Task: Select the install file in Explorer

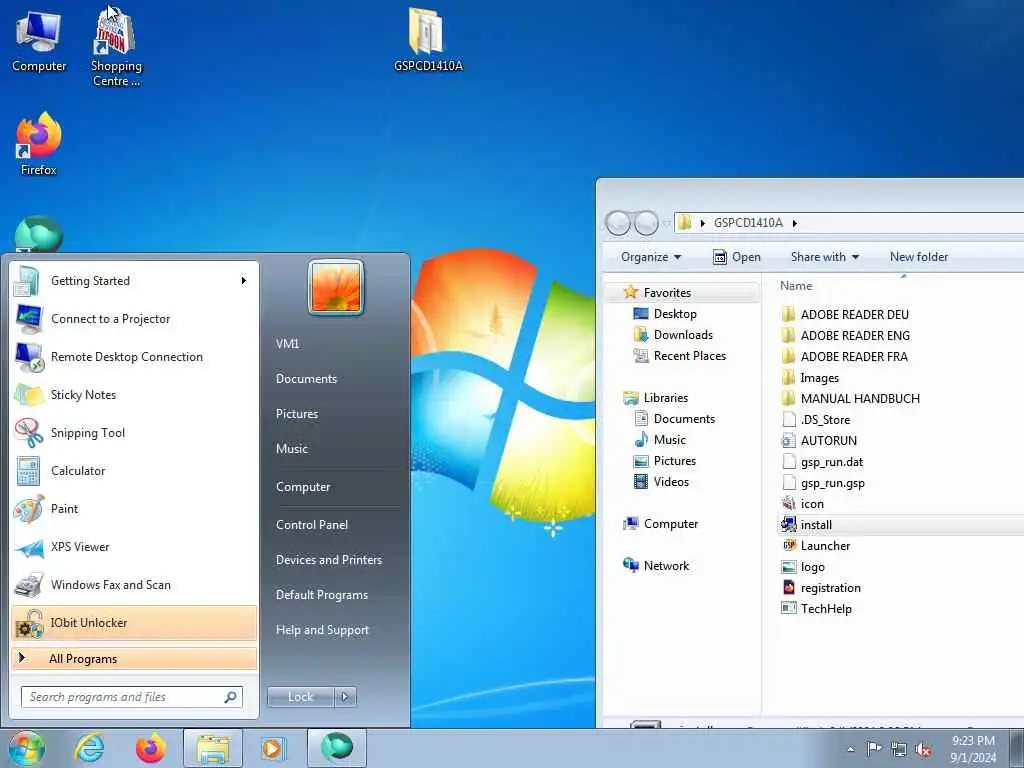Action: 816,525
